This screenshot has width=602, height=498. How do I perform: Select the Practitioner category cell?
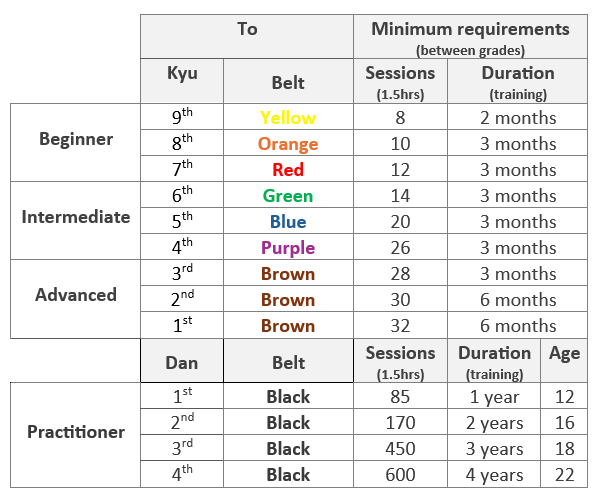coord(76,435)
